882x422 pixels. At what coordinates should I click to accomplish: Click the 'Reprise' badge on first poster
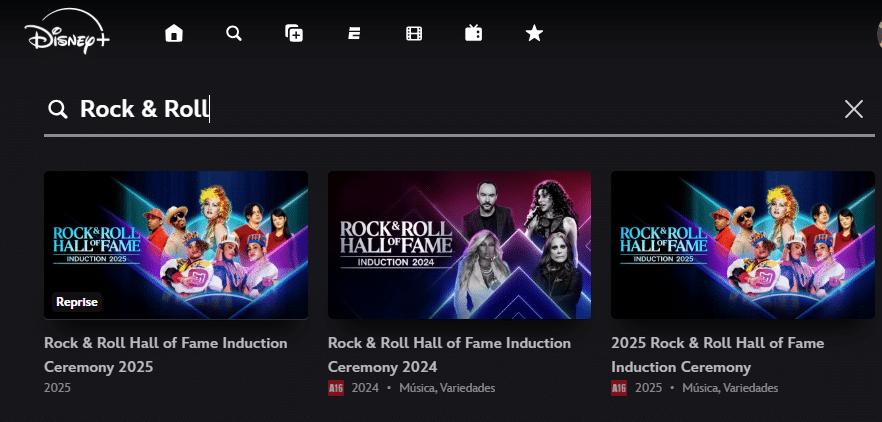click(76, 301)
